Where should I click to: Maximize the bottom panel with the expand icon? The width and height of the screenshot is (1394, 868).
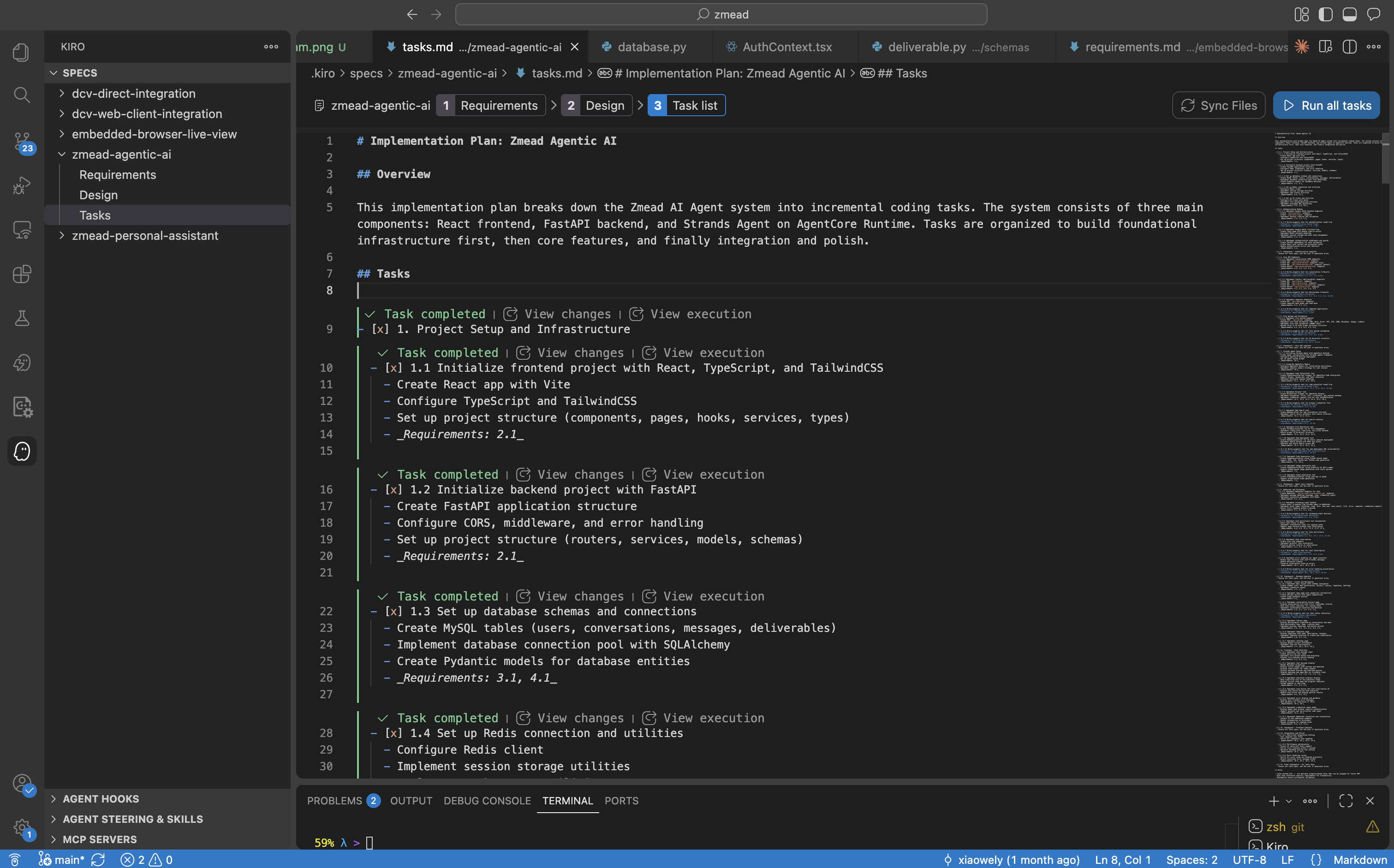pyautogui.click(x=1346, y=800)
